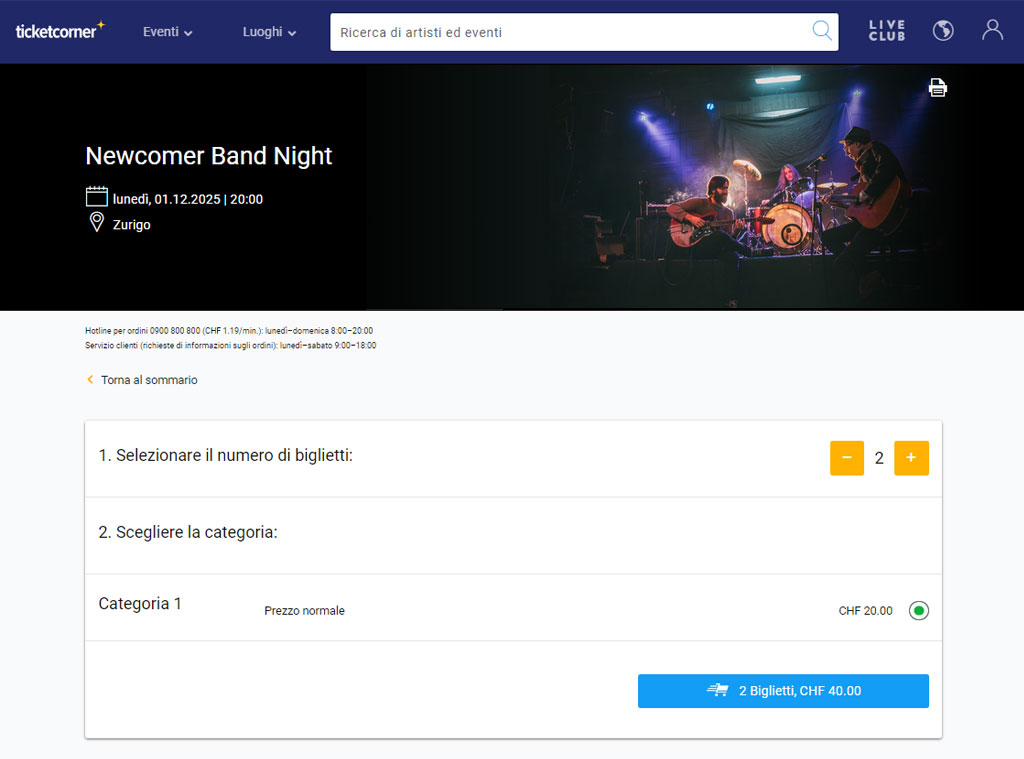Viewport: 1024px width, 759px height.
Task: Increase ticket count with plus button
Action: coord(911,458)
